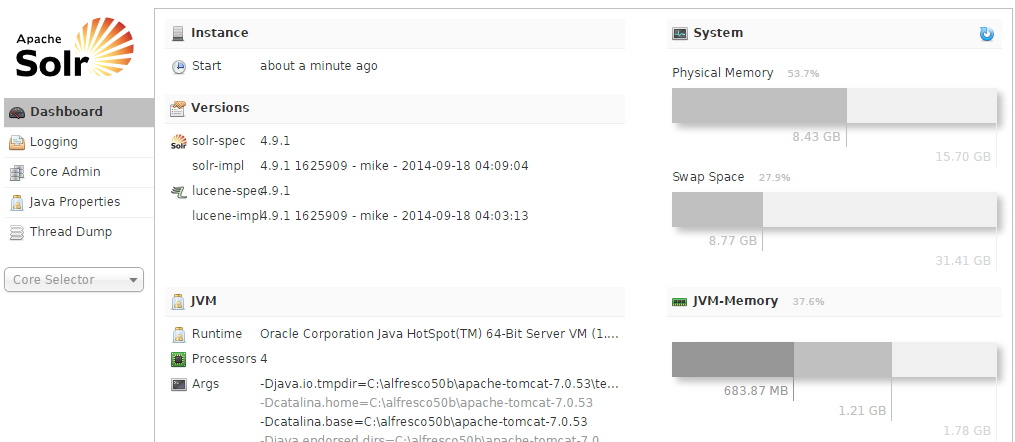Open Core Admin section
Image resolution: width=1015 pixels, height=442 pixels.
(65, 172)
